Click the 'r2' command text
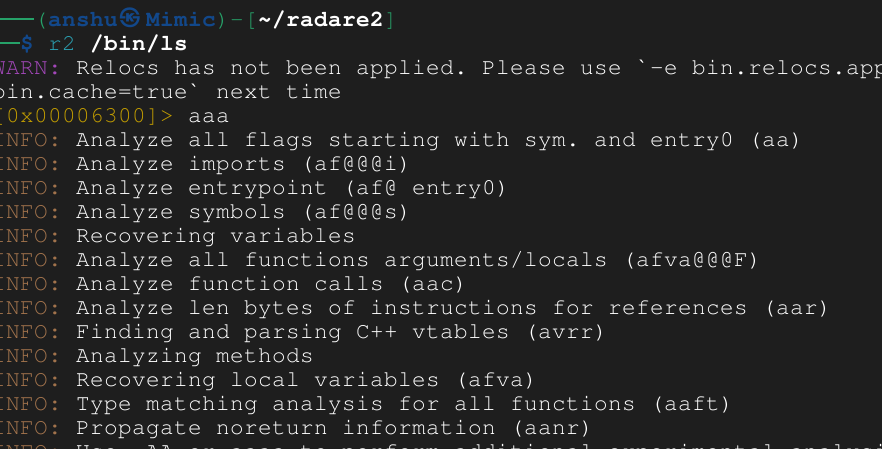This screenshot has width=882, height=449. (x=62, y=43)
